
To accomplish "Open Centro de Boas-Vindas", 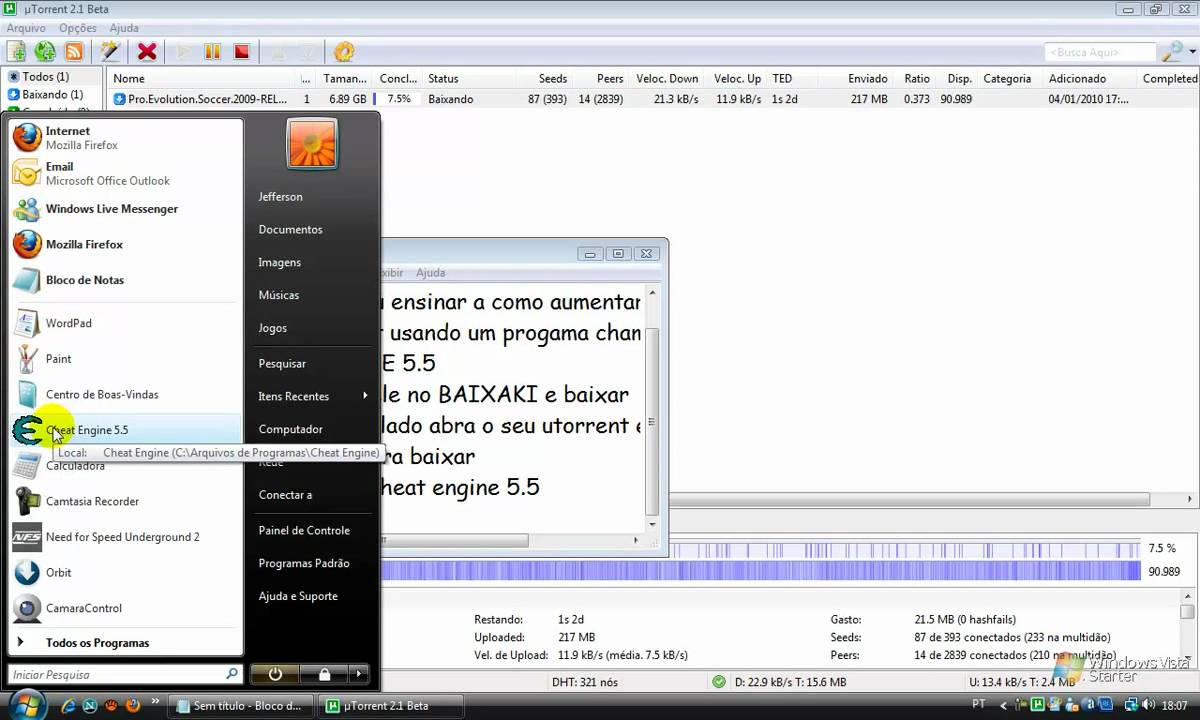I will click(125, 394).
